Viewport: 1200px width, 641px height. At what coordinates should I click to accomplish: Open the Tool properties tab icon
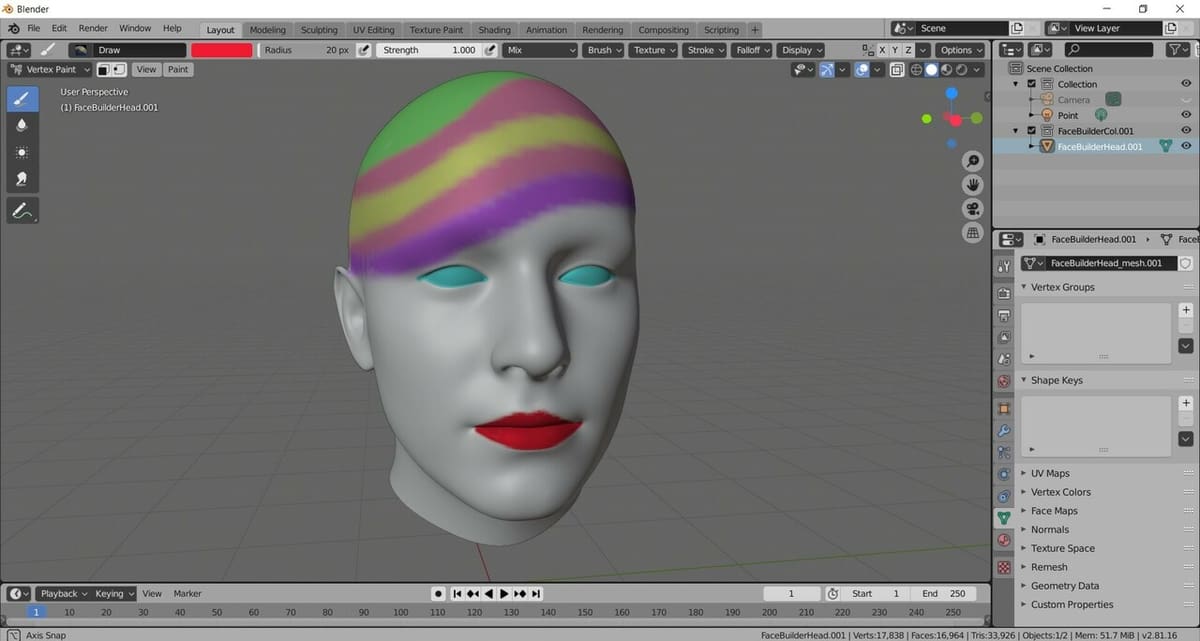[1004, 265]
